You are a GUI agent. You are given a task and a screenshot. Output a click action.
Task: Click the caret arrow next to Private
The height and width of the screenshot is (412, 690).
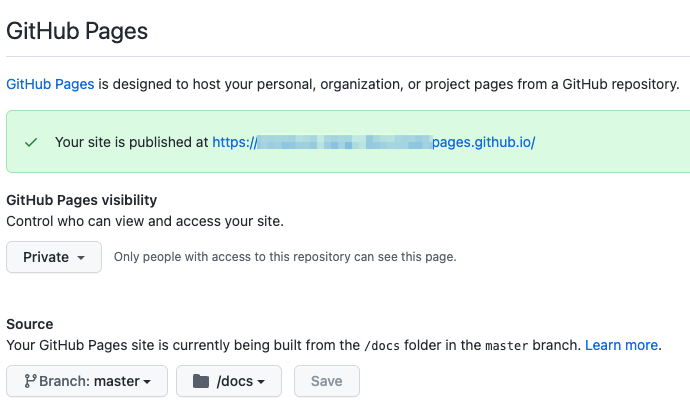point(81,258)
